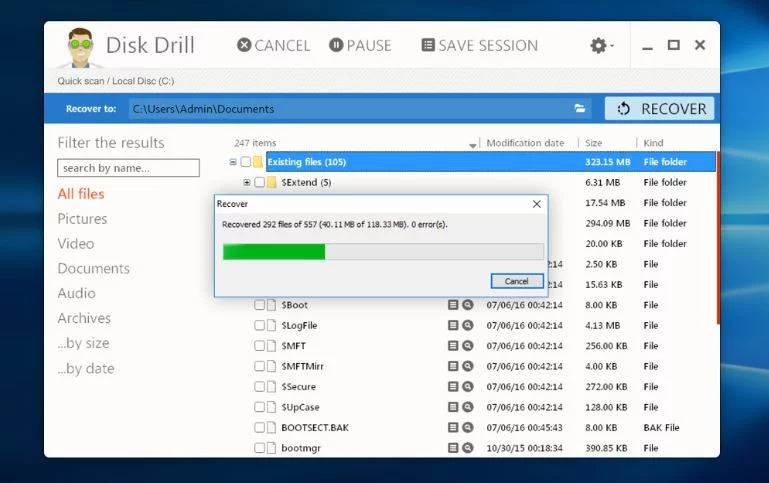Click the hex view icon for bootmgr
769x483 pixels.
pyautogui.click(x=453, y=448)
